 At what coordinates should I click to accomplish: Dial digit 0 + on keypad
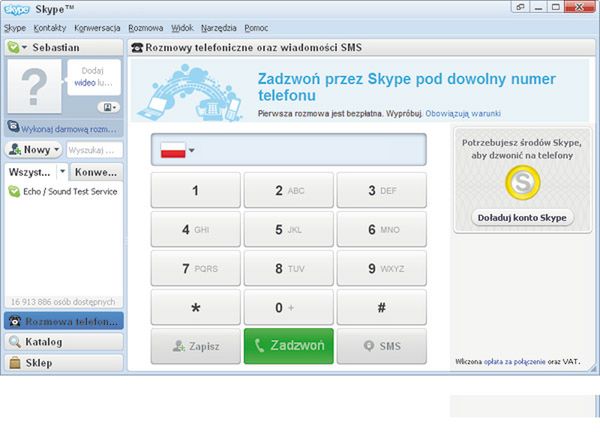289,307
